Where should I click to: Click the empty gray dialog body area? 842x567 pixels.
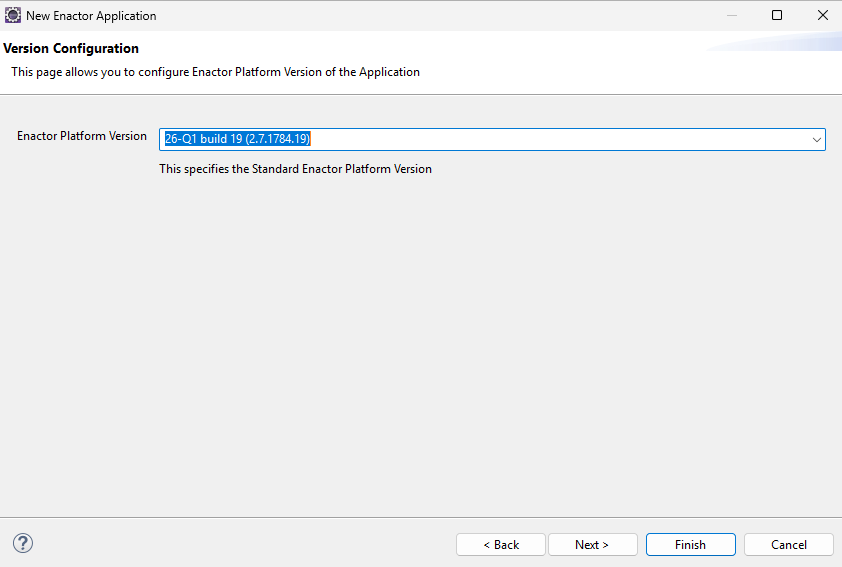(420, 350)
